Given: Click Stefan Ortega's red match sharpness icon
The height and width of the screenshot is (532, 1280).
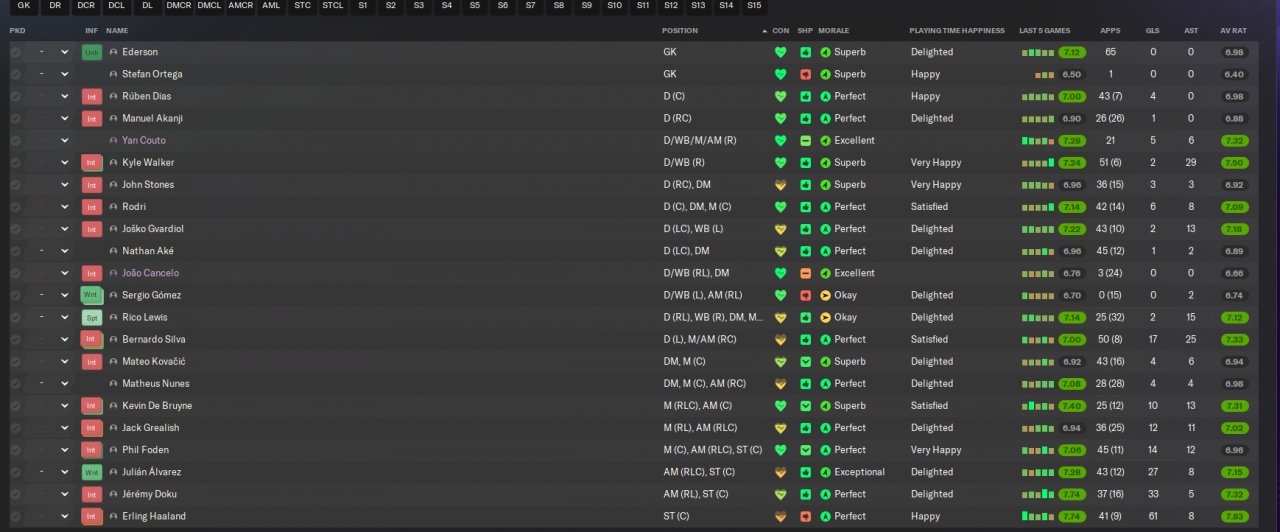Looking at the screenshot, I should [805, 74].
